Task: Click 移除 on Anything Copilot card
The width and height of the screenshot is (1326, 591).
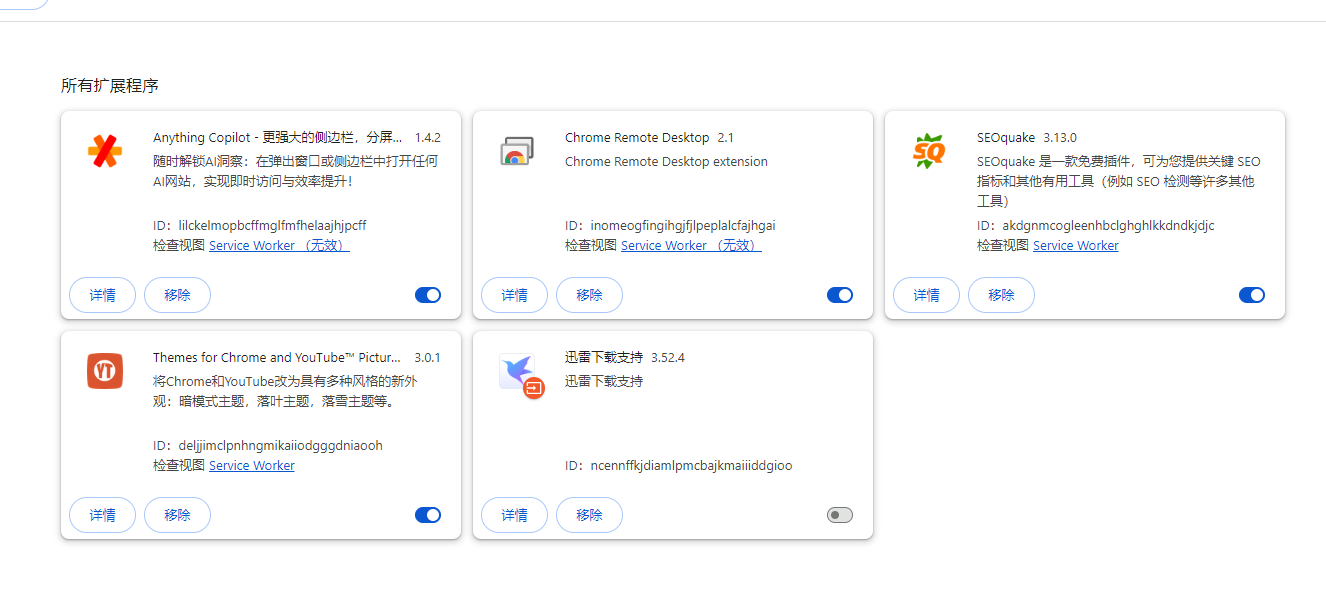Action: pos(177,295)
